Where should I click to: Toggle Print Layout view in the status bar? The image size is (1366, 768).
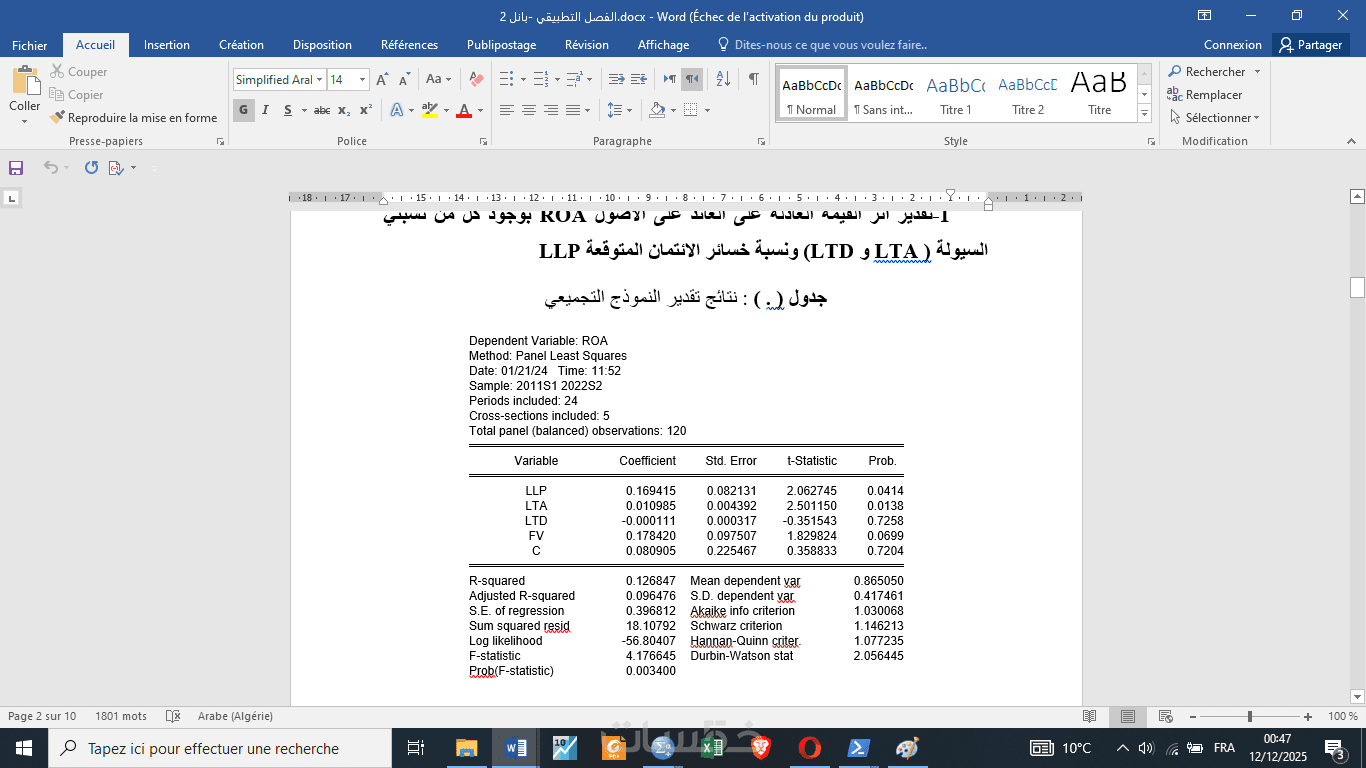click(x=1127, y=716)
